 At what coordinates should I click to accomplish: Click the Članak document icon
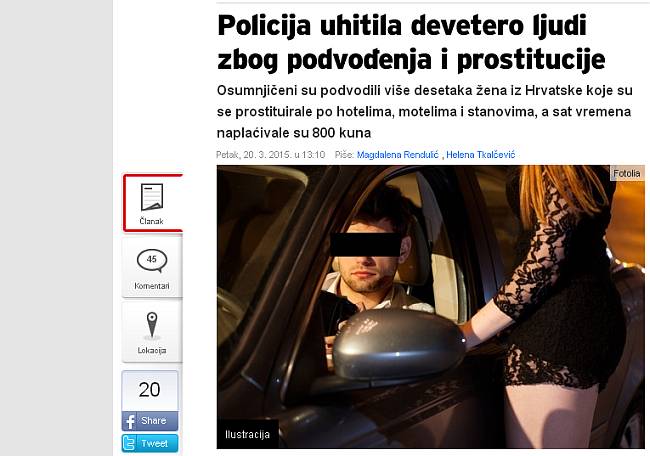click(x=152, y=196)
